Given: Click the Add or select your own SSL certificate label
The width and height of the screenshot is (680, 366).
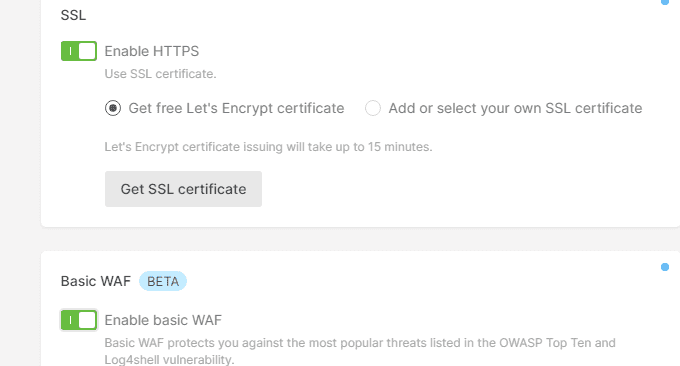Looking at the screenshot, I should [x=515, y=108].
